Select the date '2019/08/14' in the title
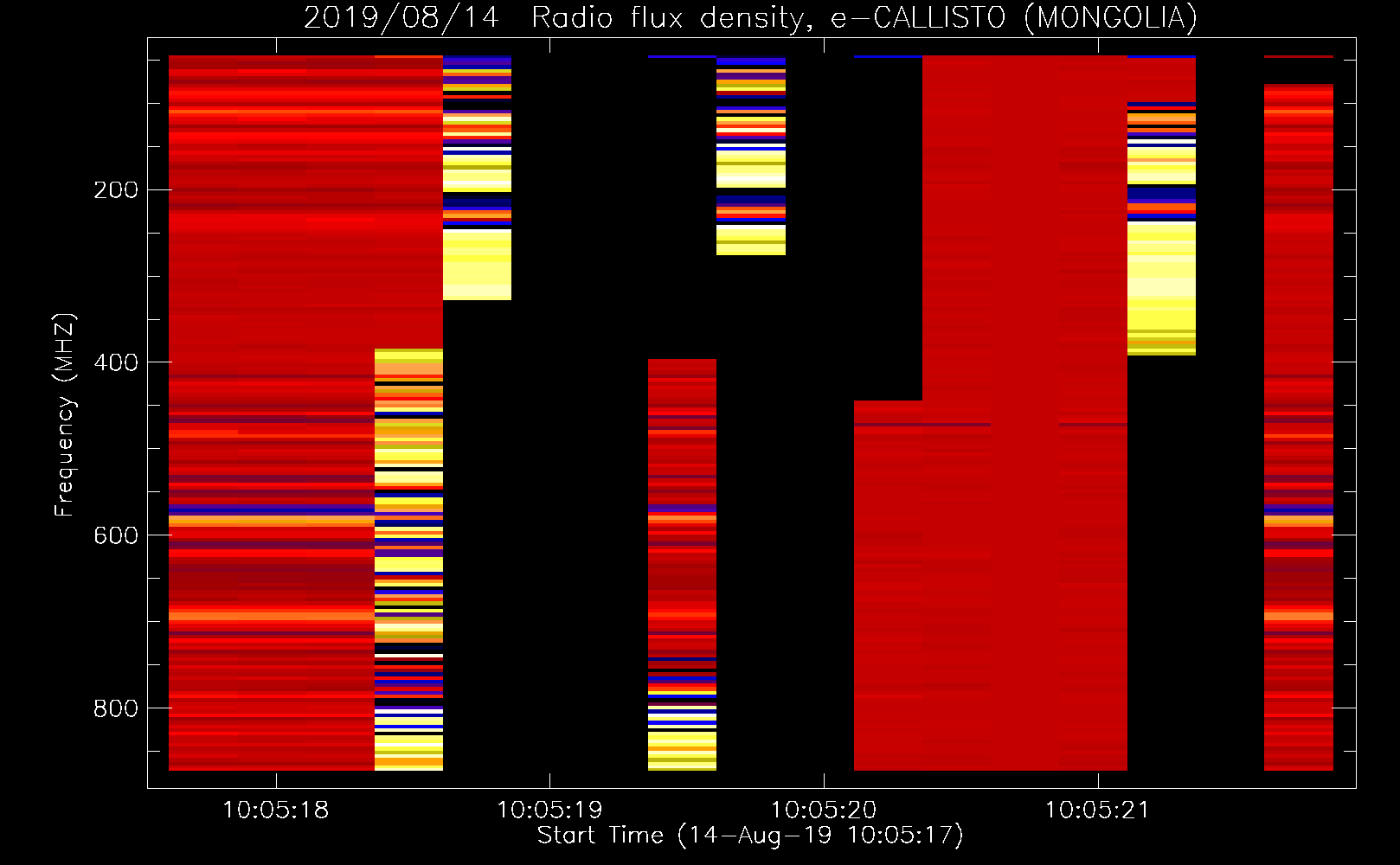This screenshot has height=865, width=1400. click(x=401, y=17)
